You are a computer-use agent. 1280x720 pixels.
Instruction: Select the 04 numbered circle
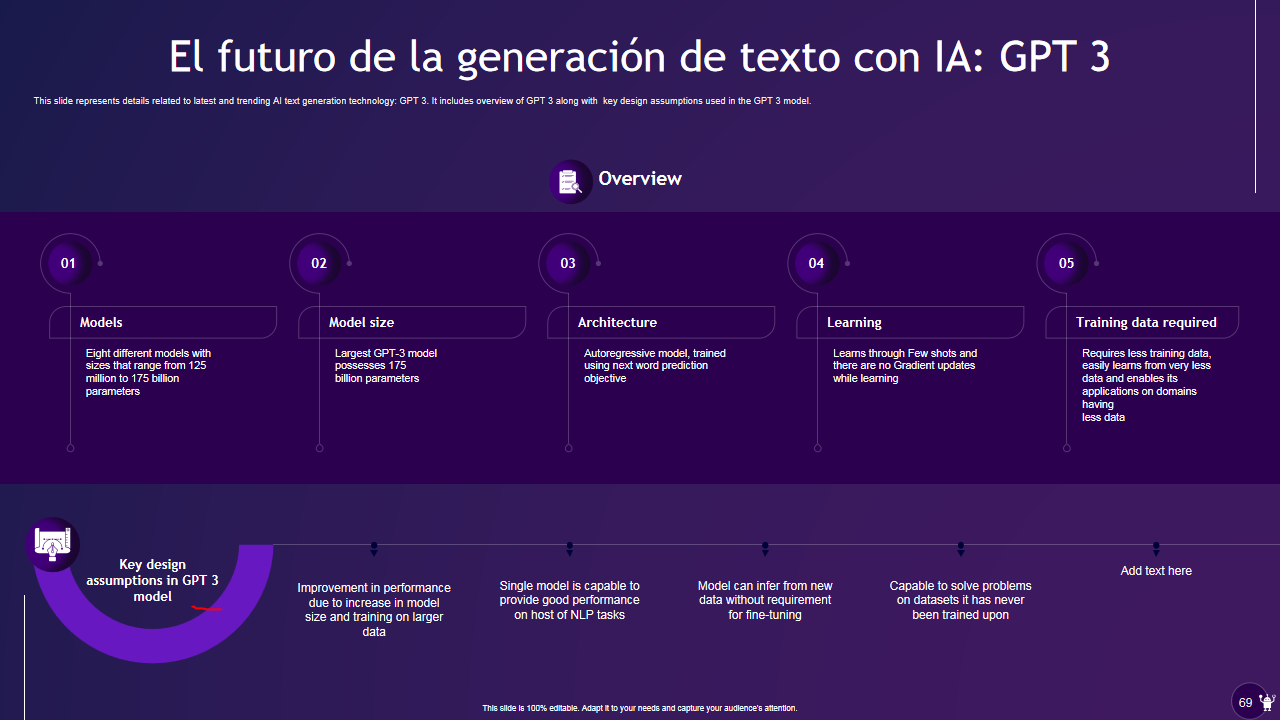(x=817, y=263)
